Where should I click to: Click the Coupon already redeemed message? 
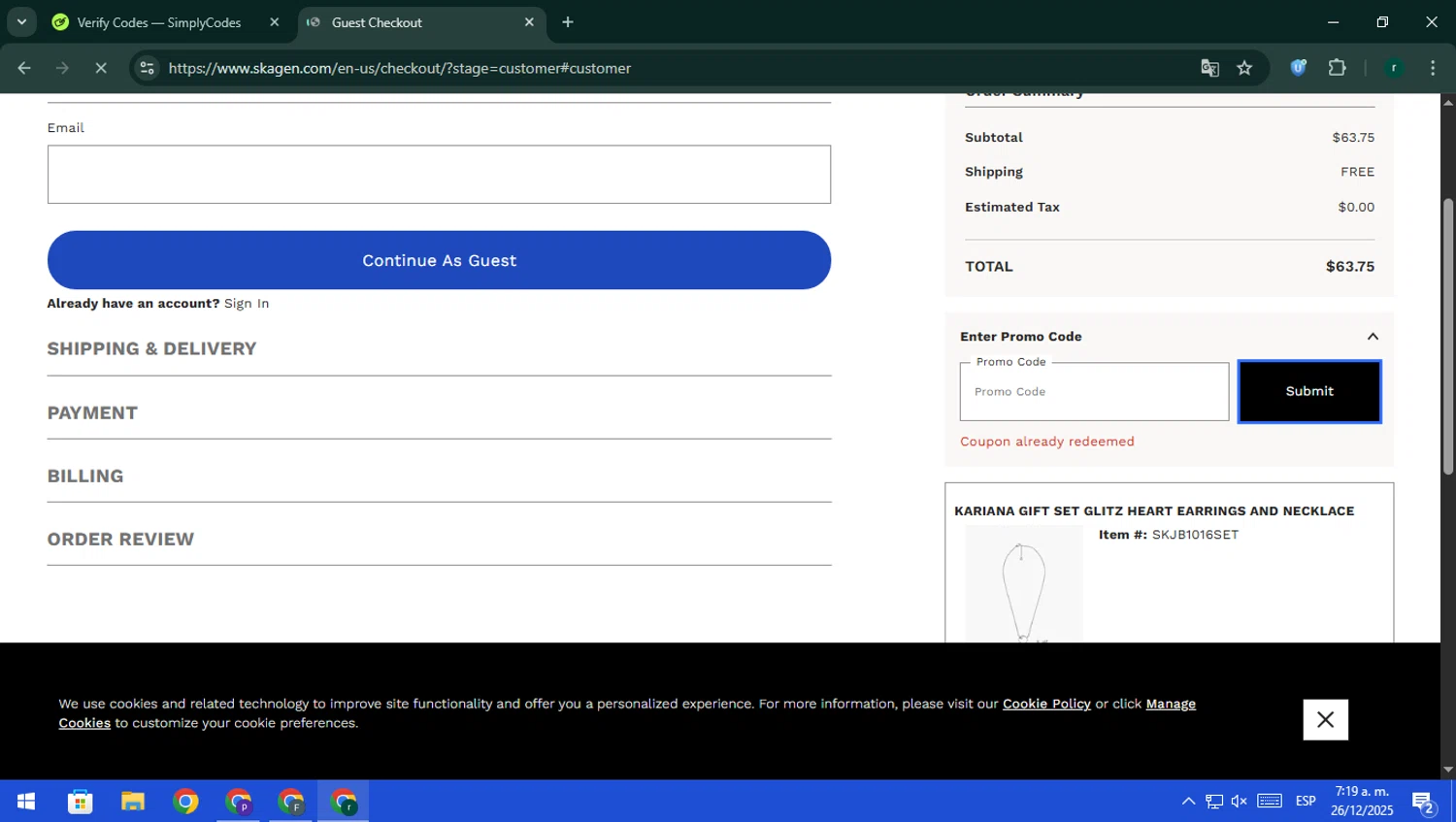click(x=1047, y=442)
